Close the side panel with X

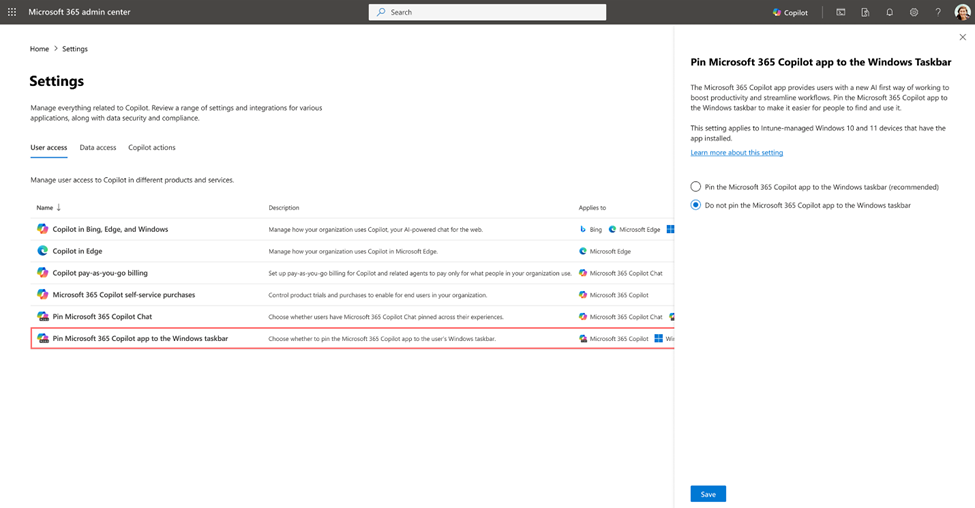[963, 37]
